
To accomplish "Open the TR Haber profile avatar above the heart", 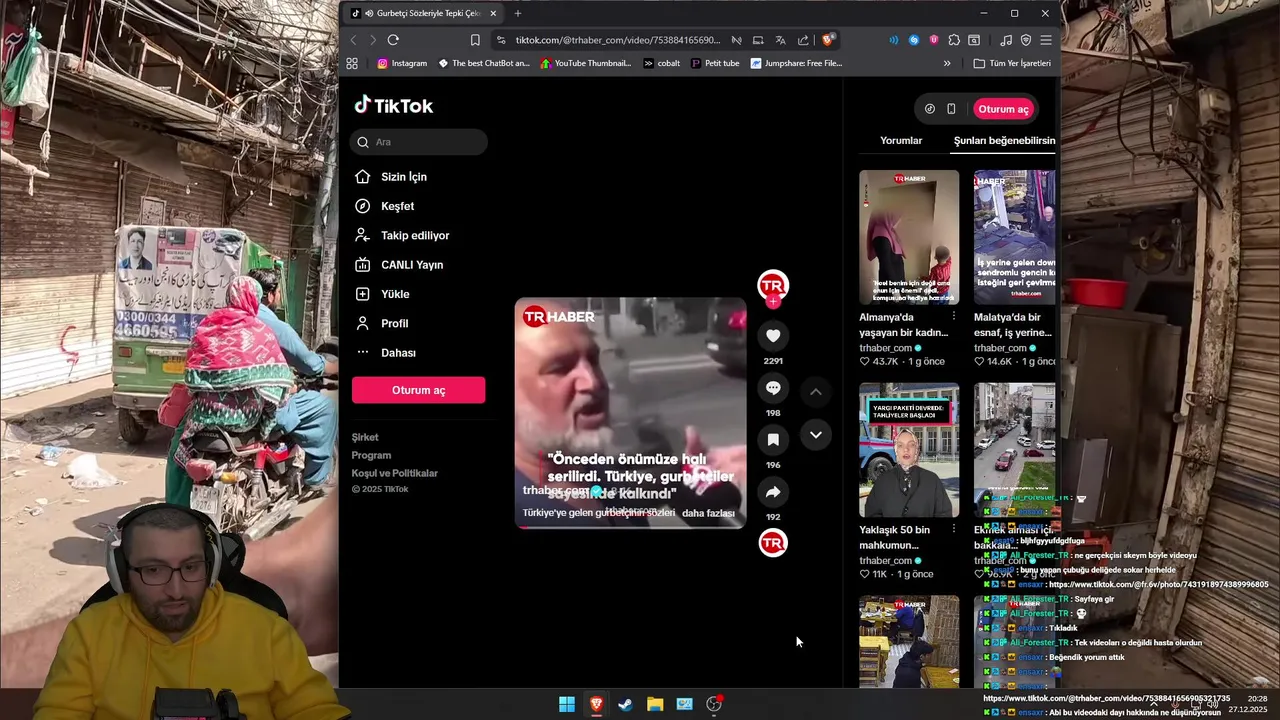I will coord(773,285).
